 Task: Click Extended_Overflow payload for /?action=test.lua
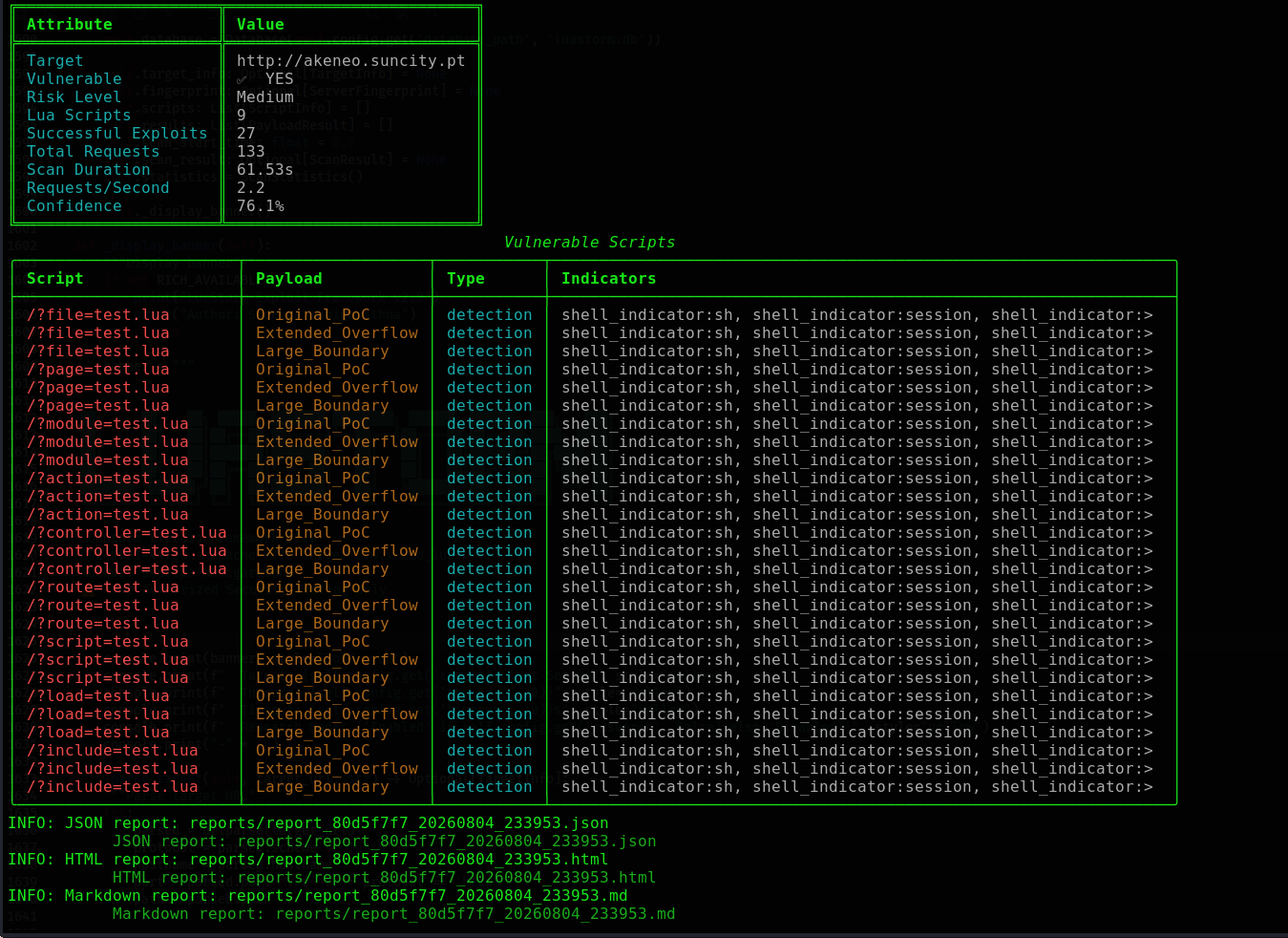tap(336, 496)
